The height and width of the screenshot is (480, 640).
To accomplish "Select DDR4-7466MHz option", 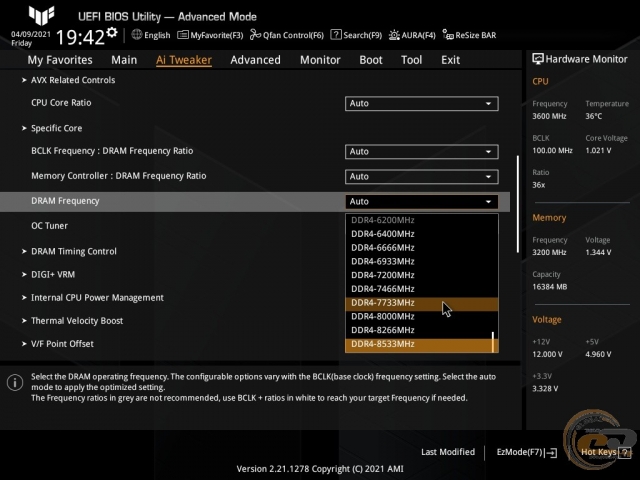I will [422, 289].
